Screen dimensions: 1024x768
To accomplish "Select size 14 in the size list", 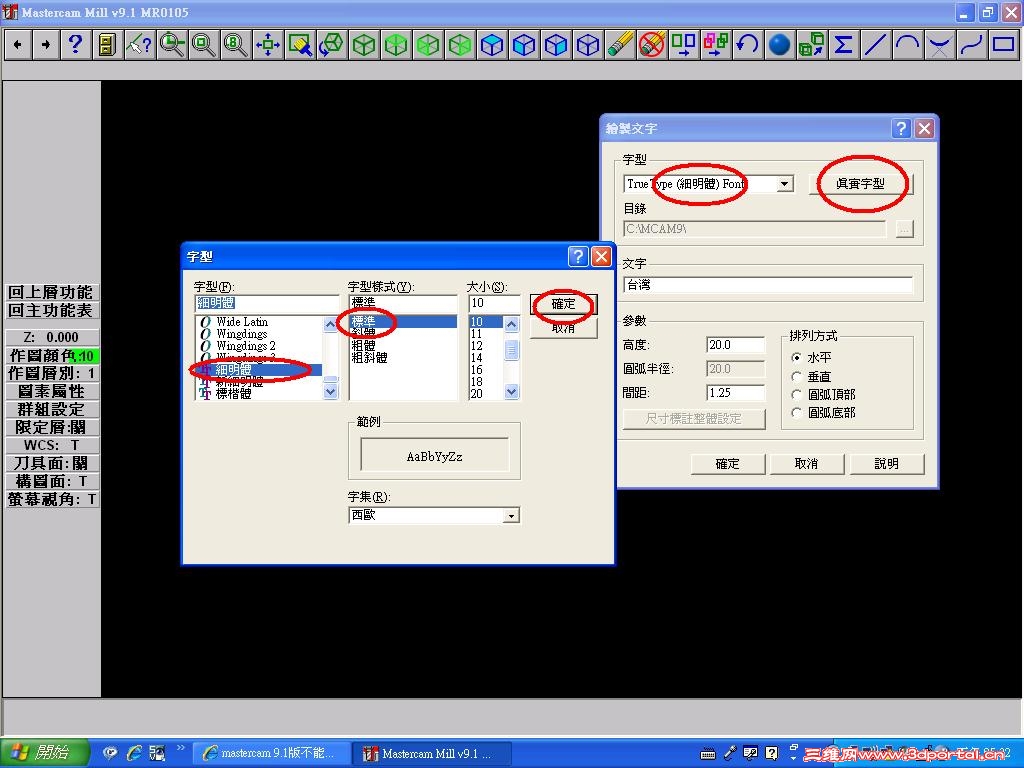I will pos(477,358).
